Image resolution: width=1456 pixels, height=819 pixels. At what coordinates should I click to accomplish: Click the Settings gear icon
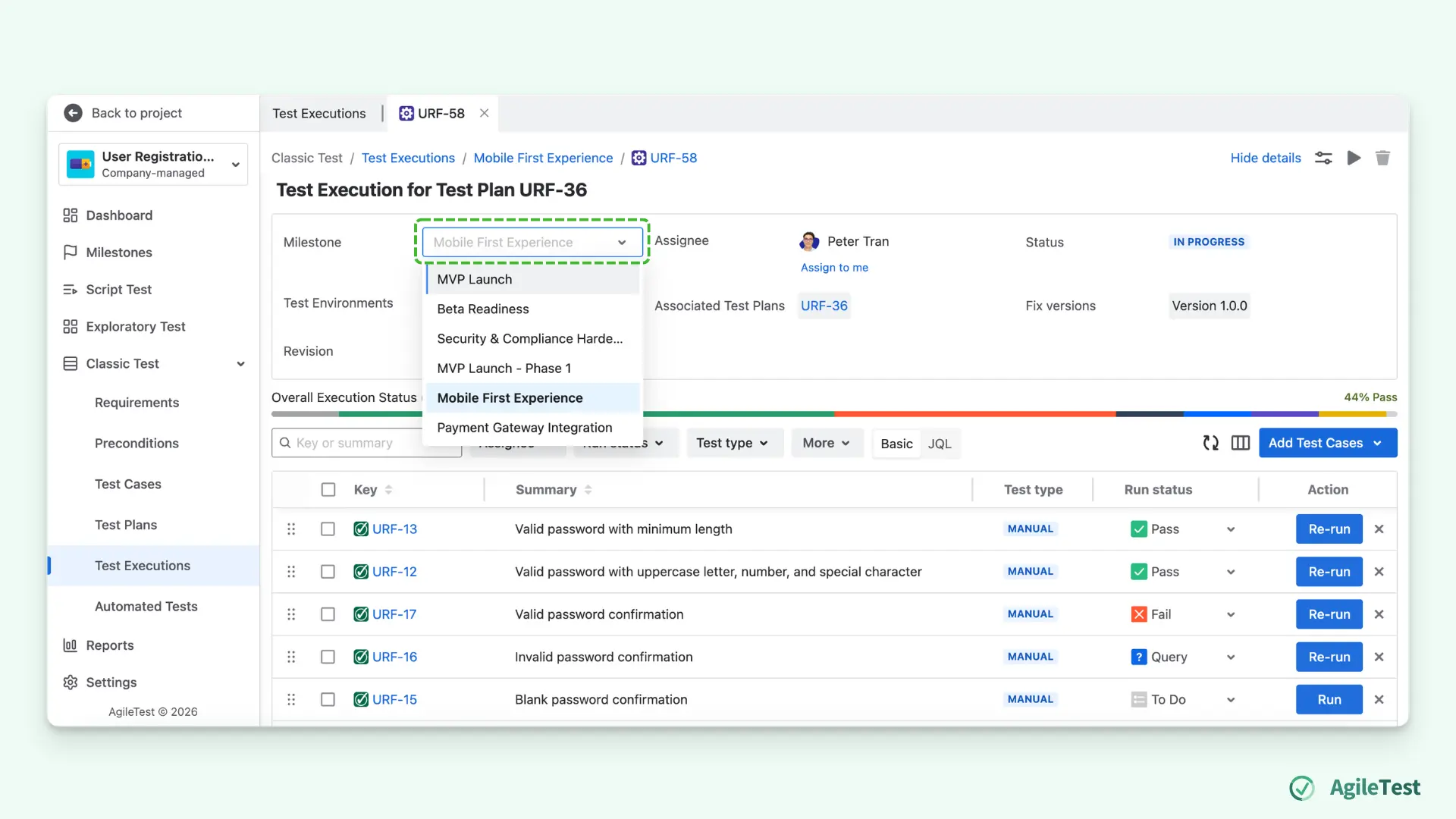[x=71, y=682]
